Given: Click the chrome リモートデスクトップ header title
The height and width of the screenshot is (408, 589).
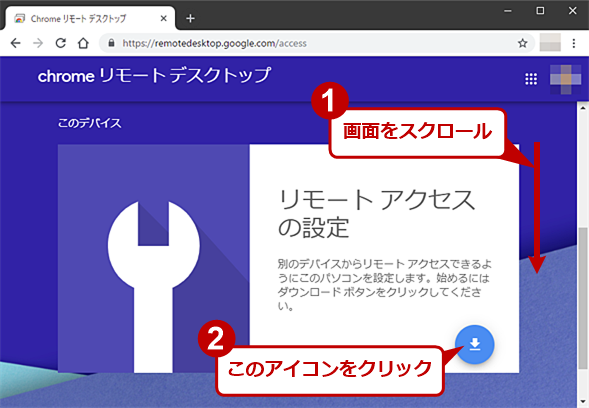Looking at the screenshot, I should (154, 76).
